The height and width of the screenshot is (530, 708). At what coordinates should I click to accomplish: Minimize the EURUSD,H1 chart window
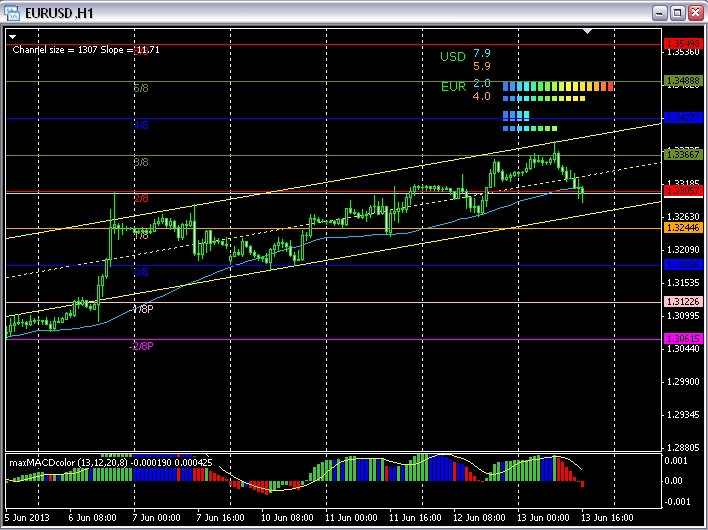660,13
